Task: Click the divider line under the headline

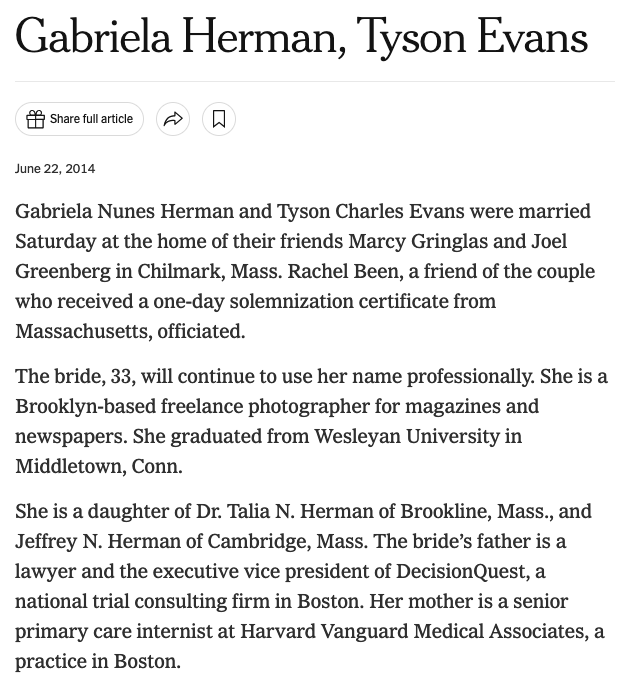Action: tap(315, 81)
